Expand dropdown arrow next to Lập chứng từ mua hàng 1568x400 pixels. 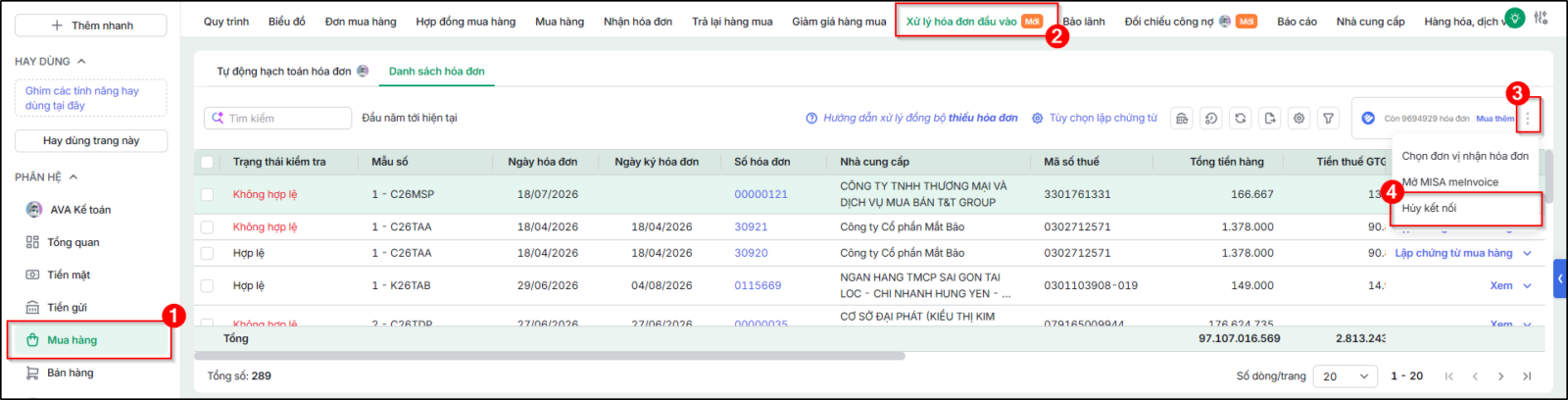tap(1527, 253)
